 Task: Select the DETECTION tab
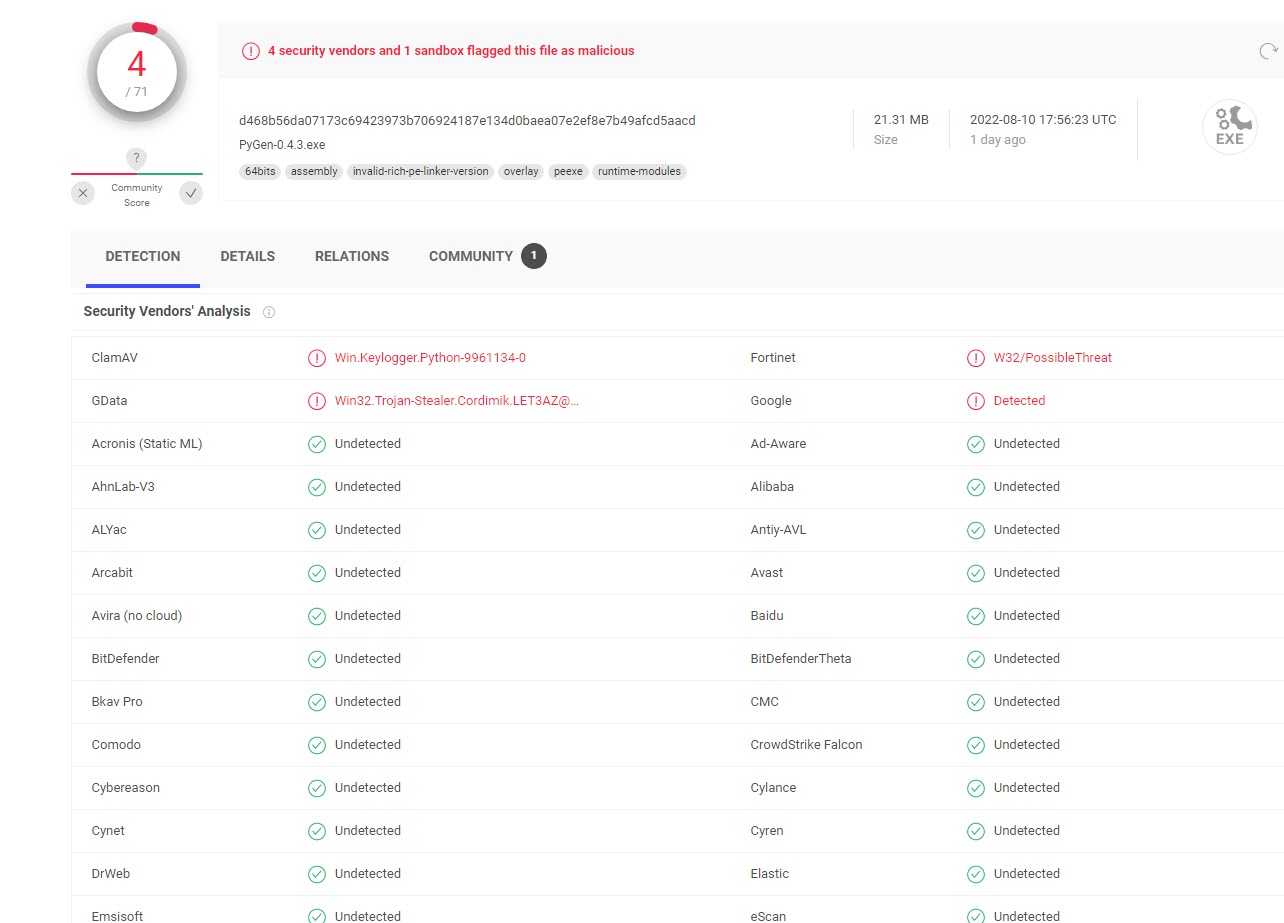tap(143, 257)
